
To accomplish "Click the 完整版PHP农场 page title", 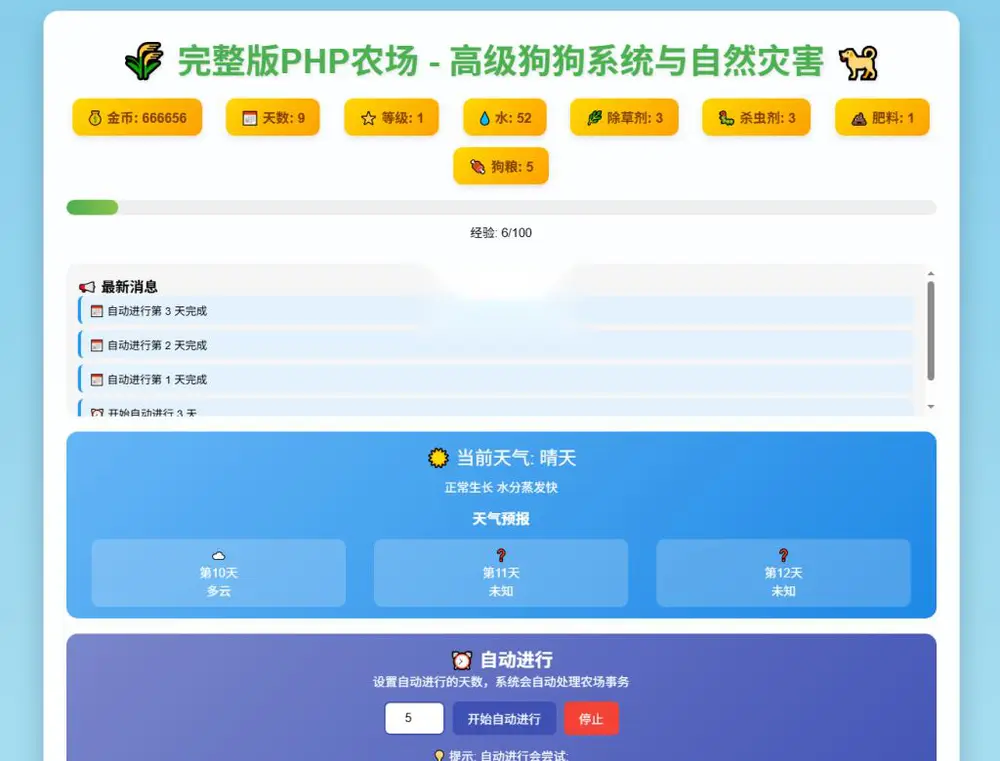I will point(501,61).
